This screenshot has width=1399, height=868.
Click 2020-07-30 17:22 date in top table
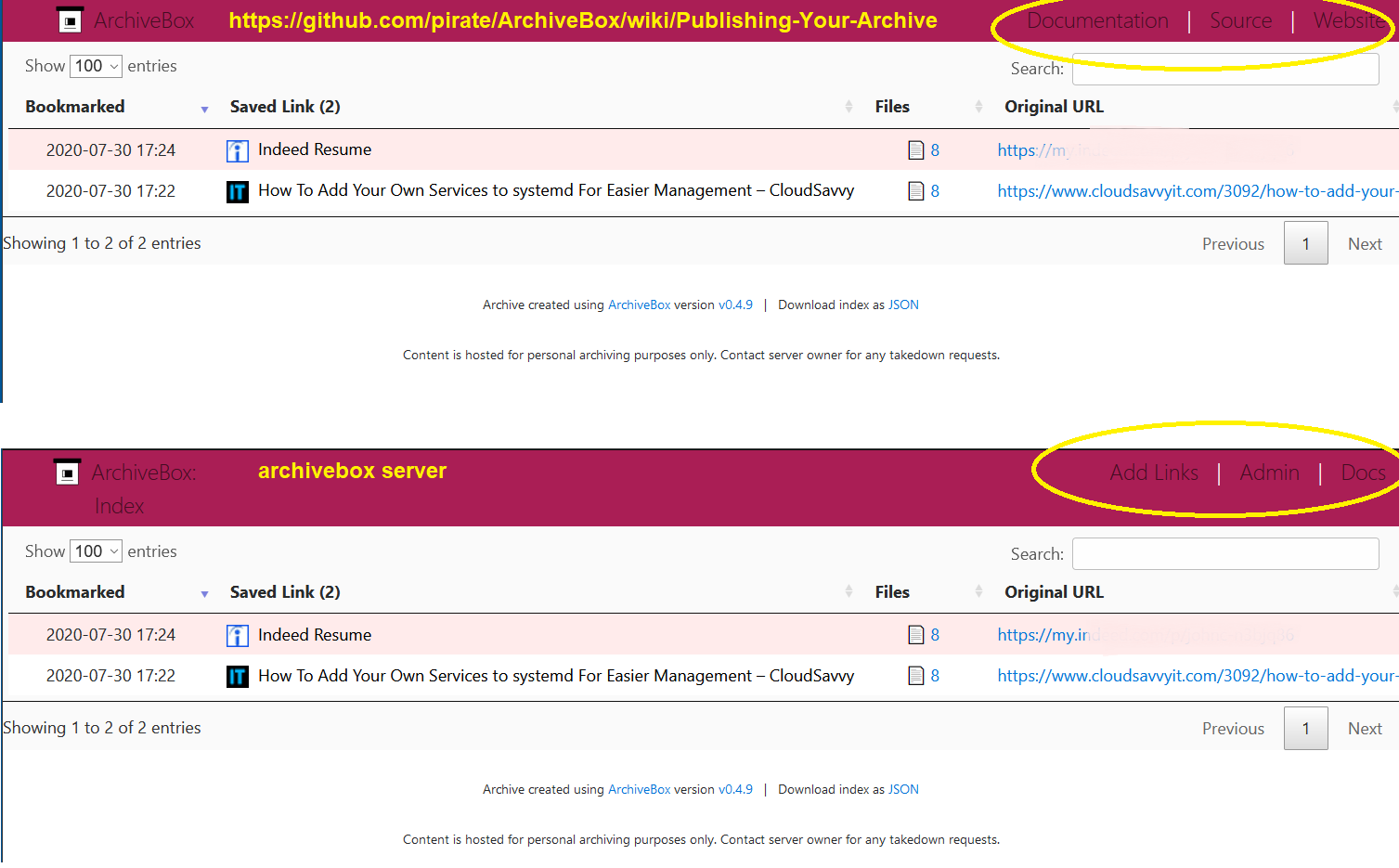[110, 191]
